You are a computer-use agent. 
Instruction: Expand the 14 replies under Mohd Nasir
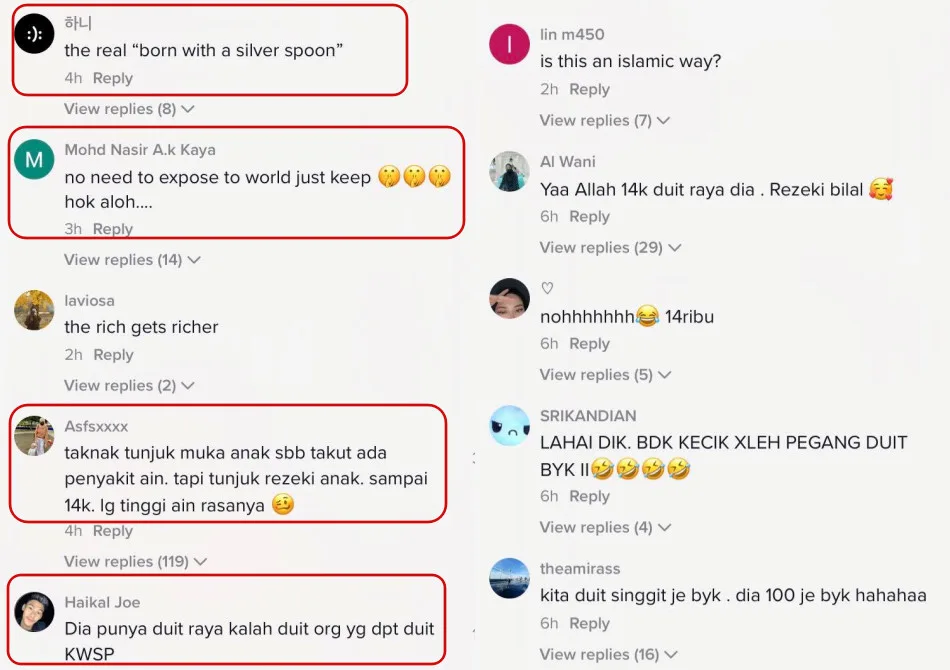tap(132, 260)
